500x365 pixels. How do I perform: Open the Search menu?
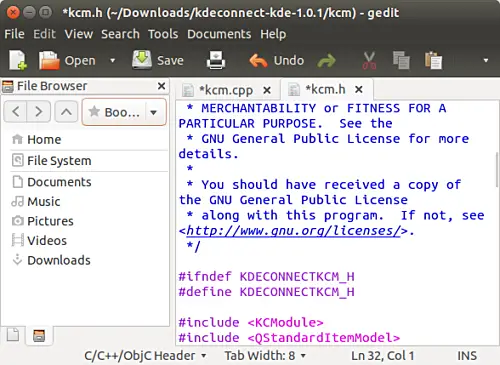coord(120,34)
